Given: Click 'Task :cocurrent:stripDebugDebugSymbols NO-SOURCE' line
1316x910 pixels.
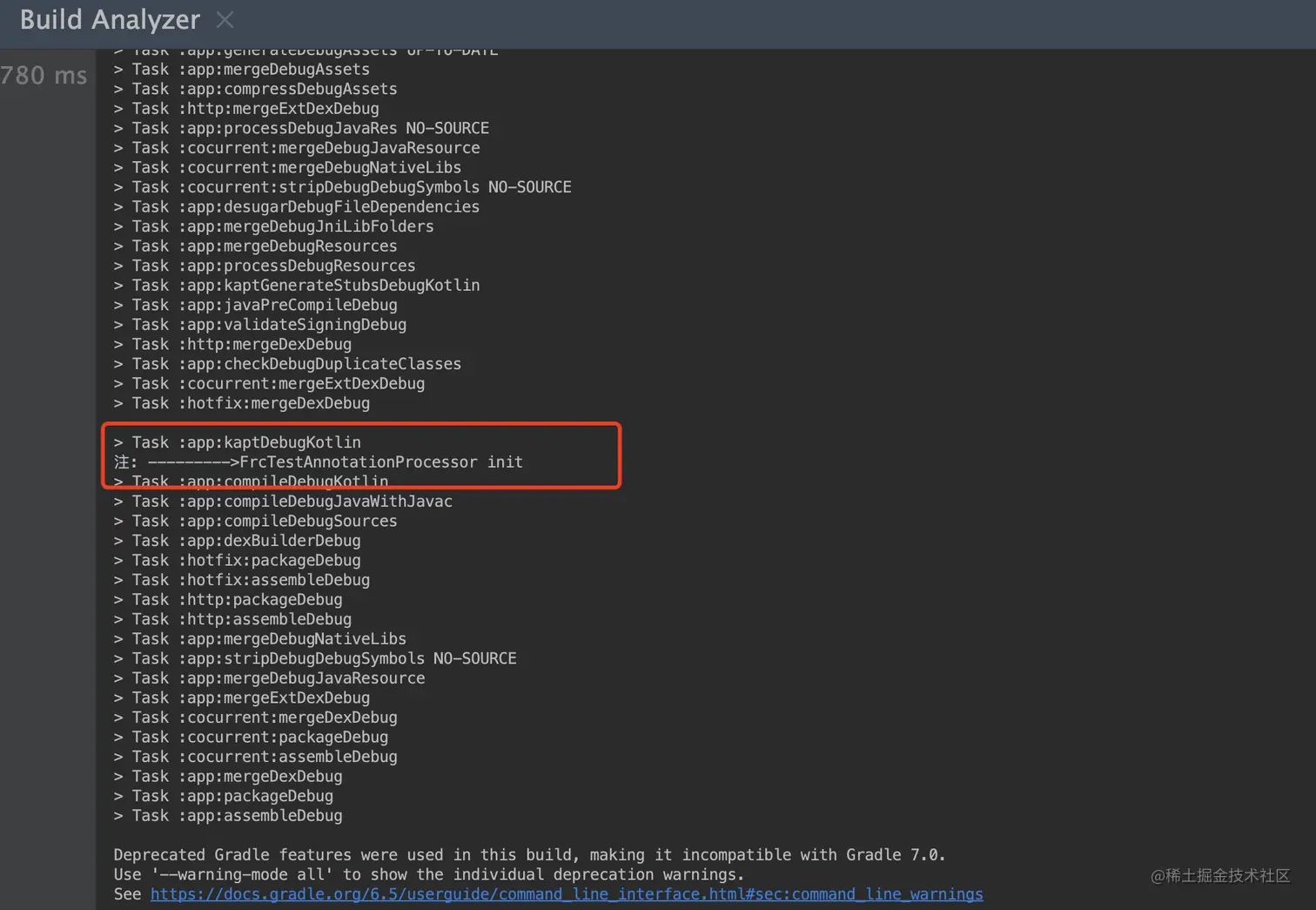Looking at the screenshot, I should tap(342, 187).
